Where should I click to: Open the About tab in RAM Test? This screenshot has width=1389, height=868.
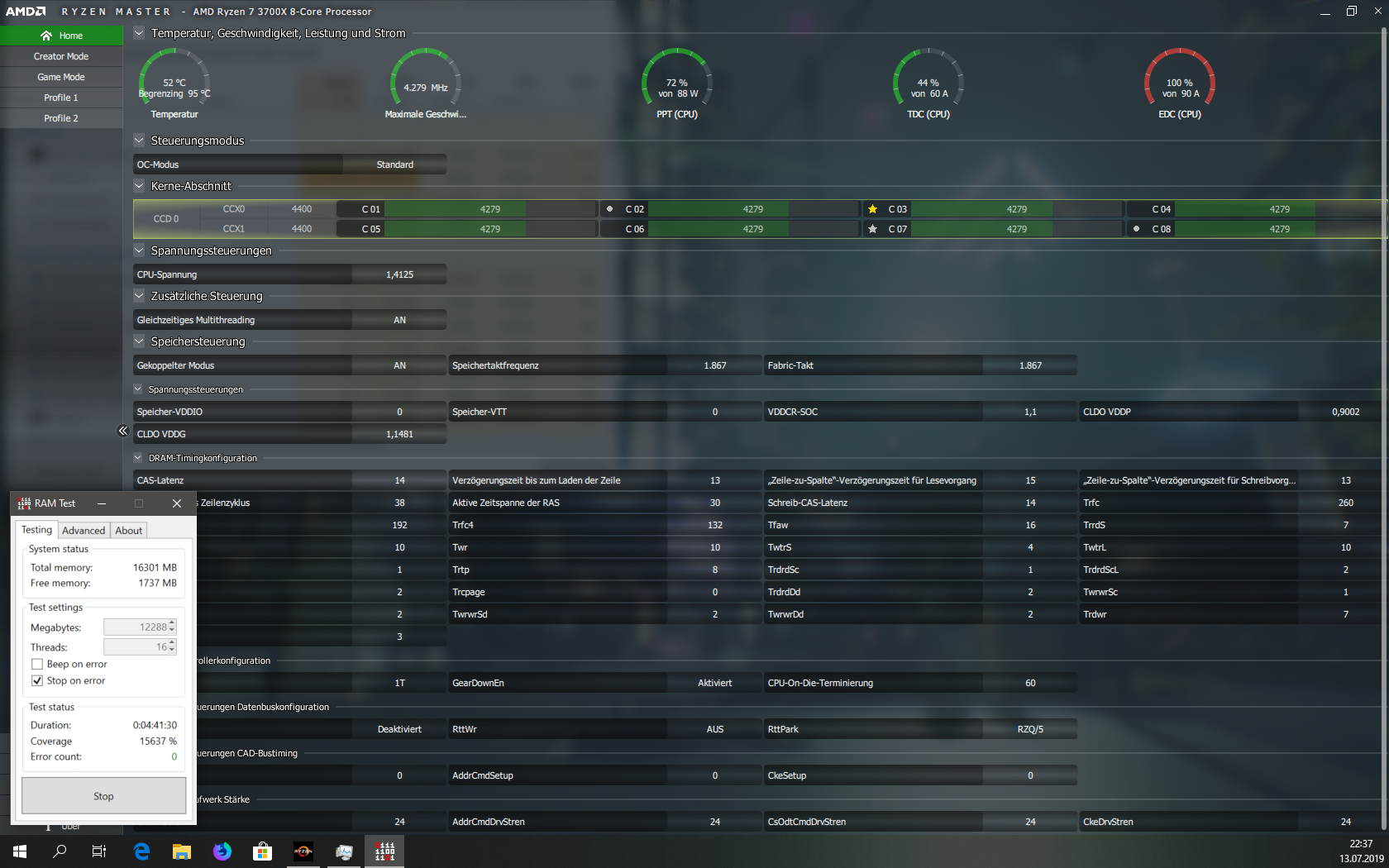point(128,531)
